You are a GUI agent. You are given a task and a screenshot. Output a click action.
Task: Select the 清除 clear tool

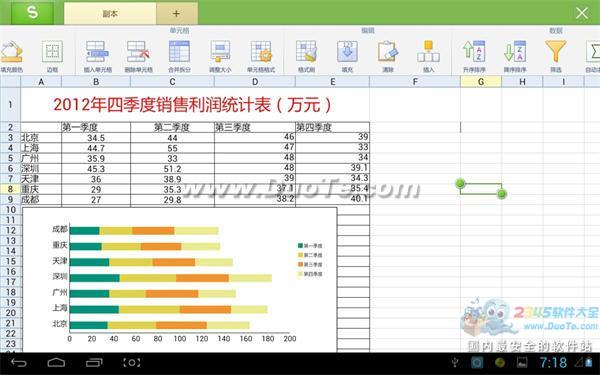[x=388, y=56]
